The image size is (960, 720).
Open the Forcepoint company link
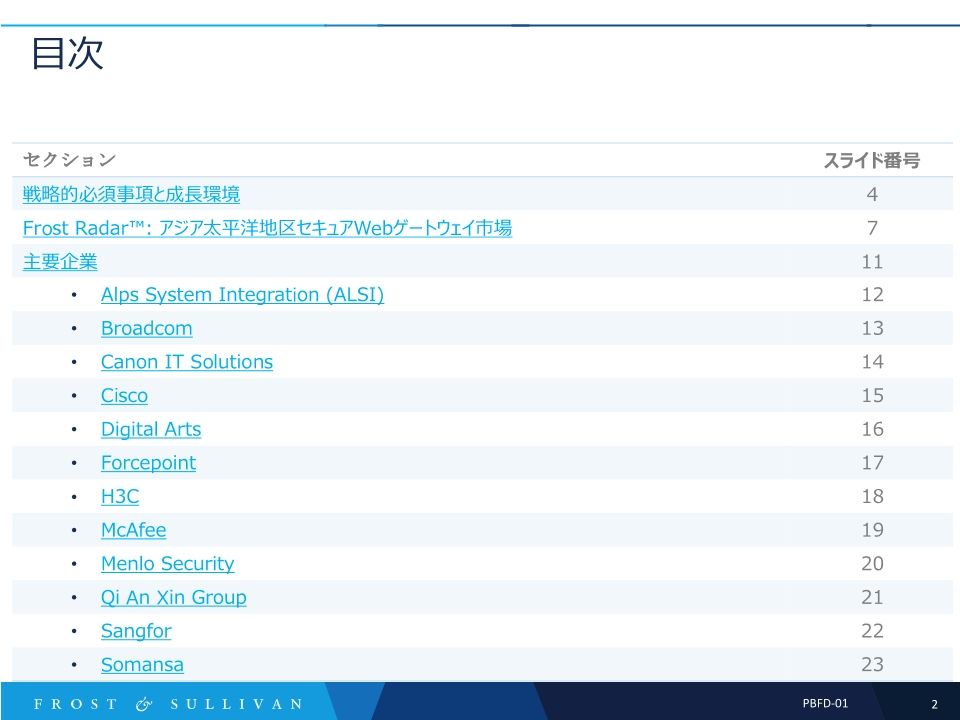(x=148, y=463)
